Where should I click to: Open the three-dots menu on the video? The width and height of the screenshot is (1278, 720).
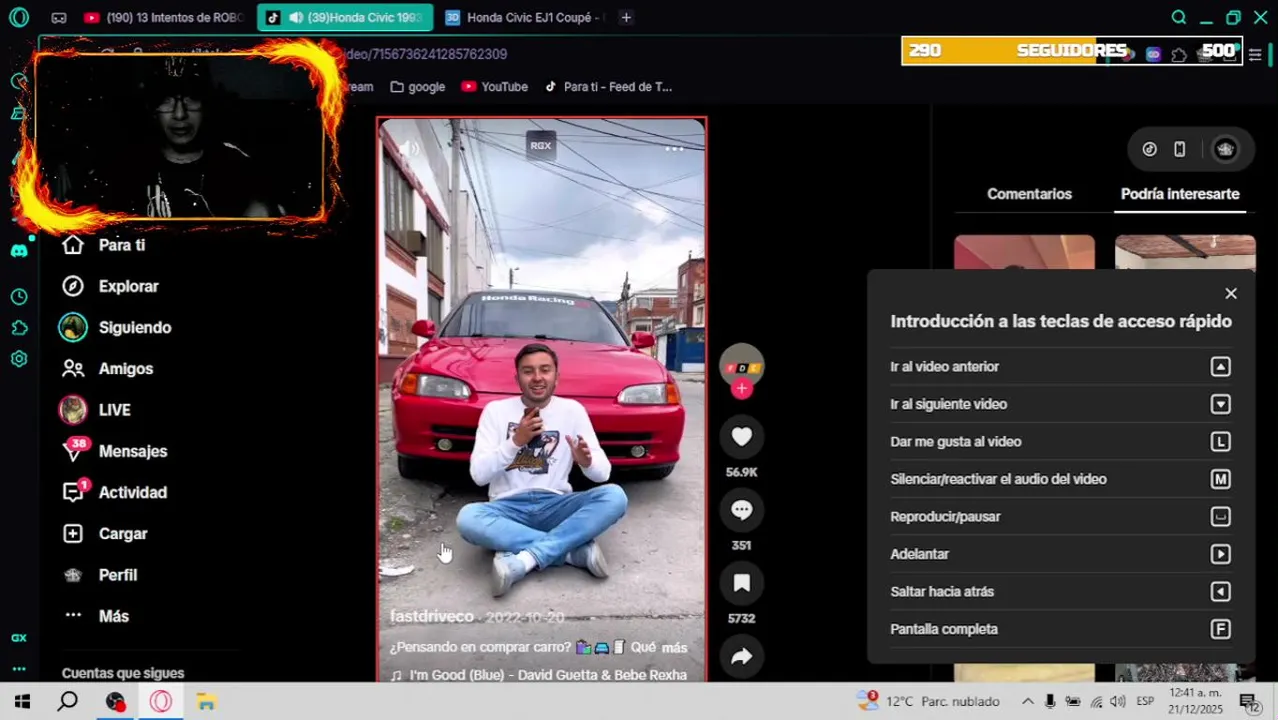pyautogui.click(x=674, y=149)
